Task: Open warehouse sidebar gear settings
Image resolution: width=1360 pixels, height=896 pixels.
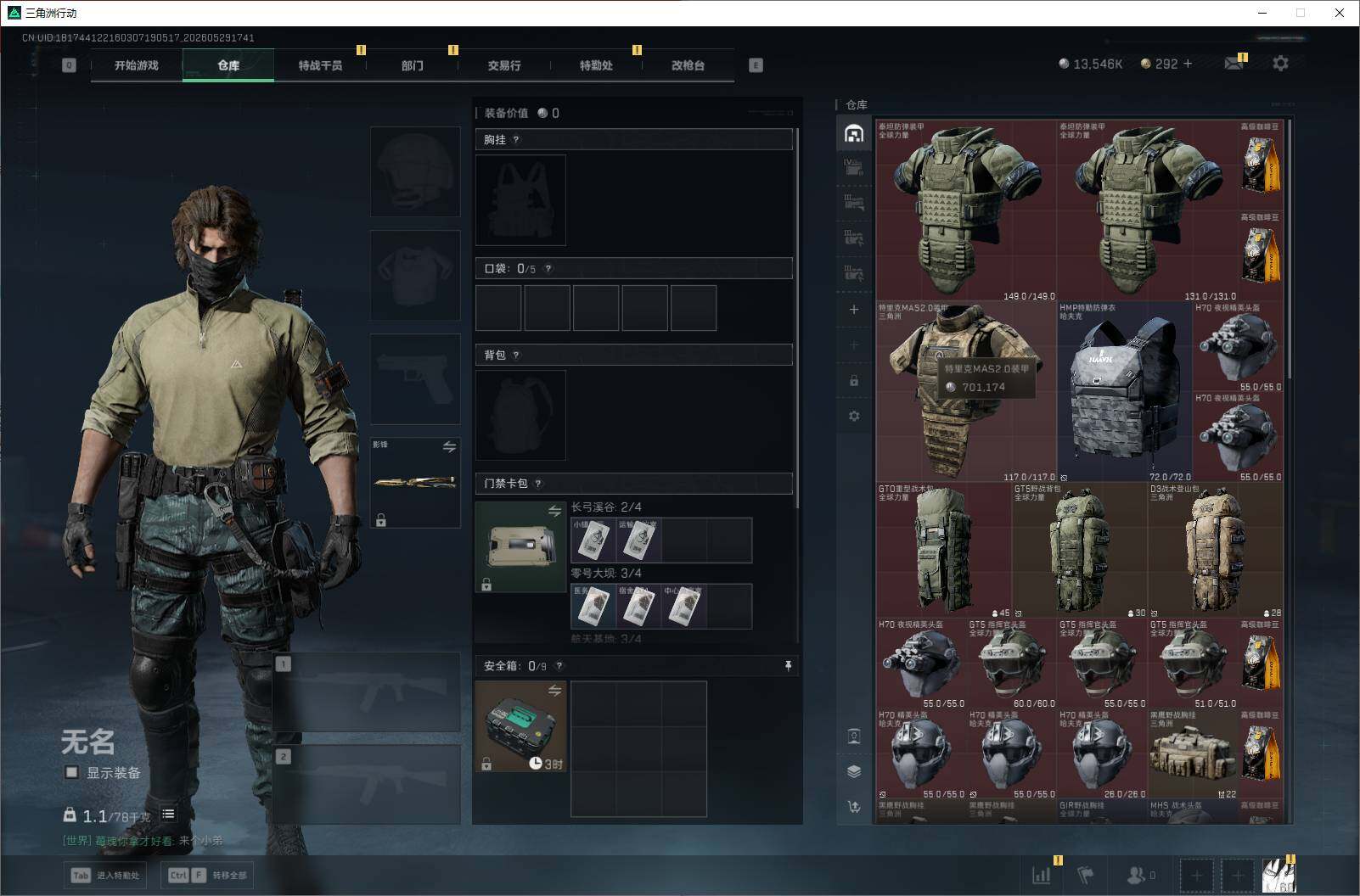Action: (x=854, y=416)
